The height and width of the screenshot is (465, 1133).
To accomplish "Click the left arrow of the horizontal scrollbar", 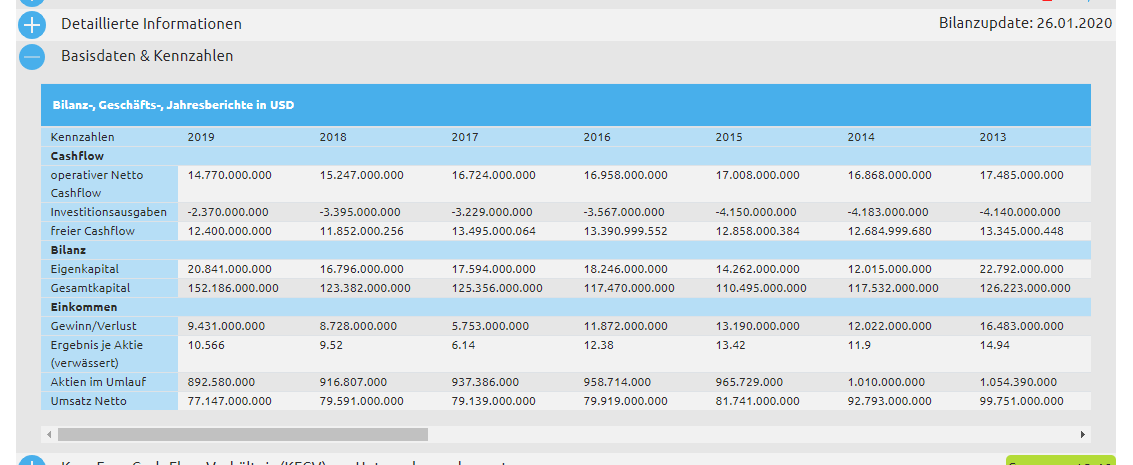I will (49, 435).
